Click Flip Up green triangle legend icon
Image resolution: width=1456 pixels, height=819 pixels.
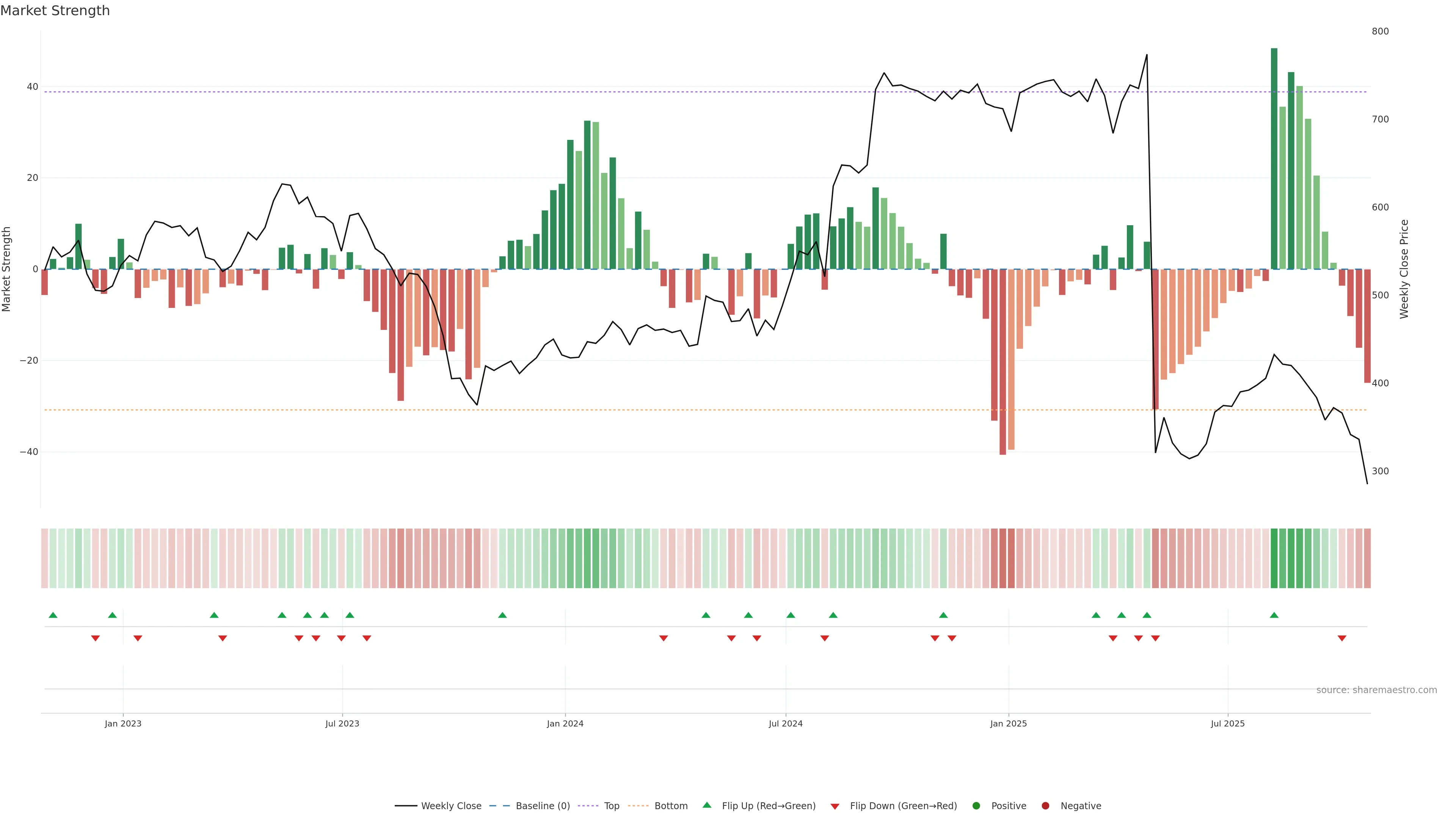(706, 805)
